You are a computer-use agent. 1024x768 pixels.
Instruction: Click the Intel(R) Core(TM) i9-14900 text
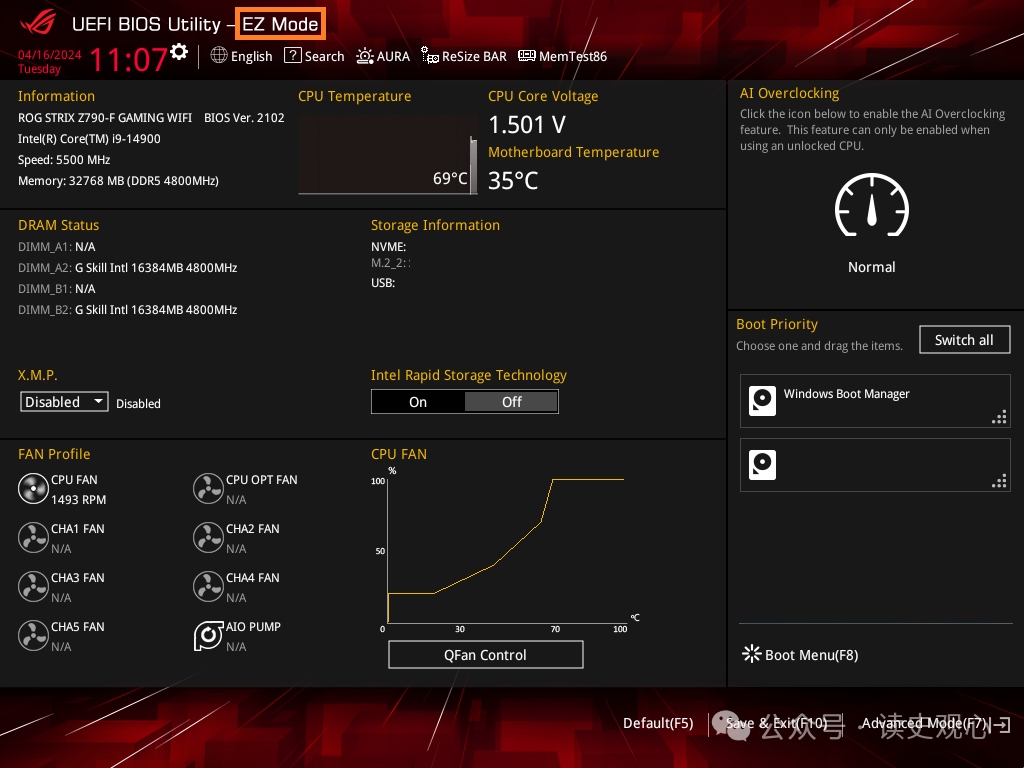click(x=89, y=139)
